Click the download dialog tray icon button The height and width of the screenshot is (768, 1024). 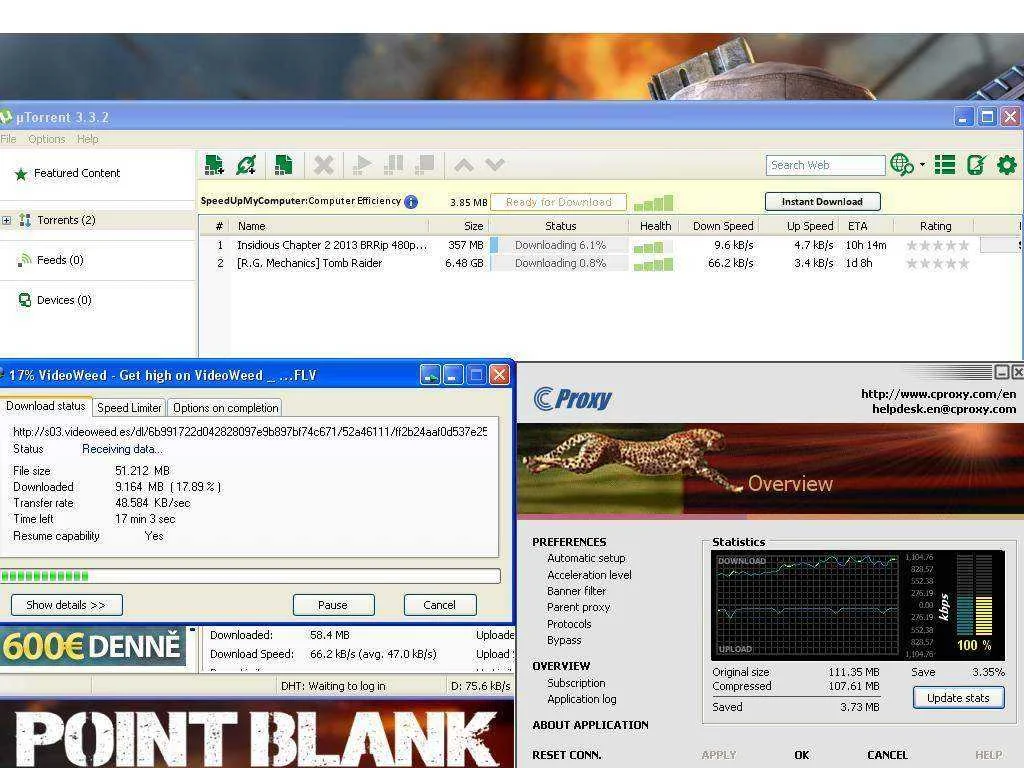click(430, 375)
